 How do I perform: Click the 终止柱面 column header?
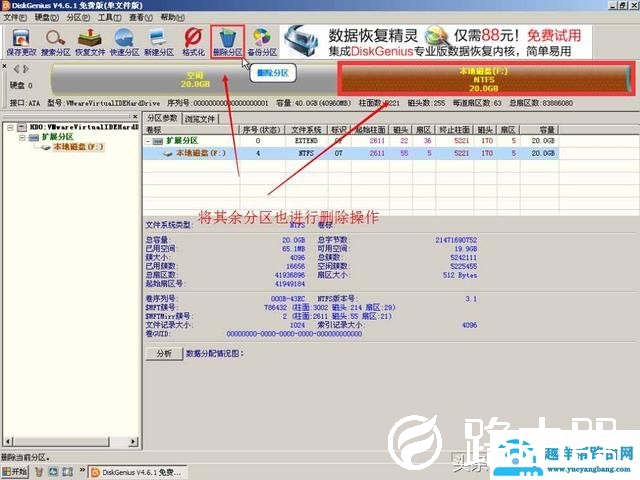[x=455, y=130]
